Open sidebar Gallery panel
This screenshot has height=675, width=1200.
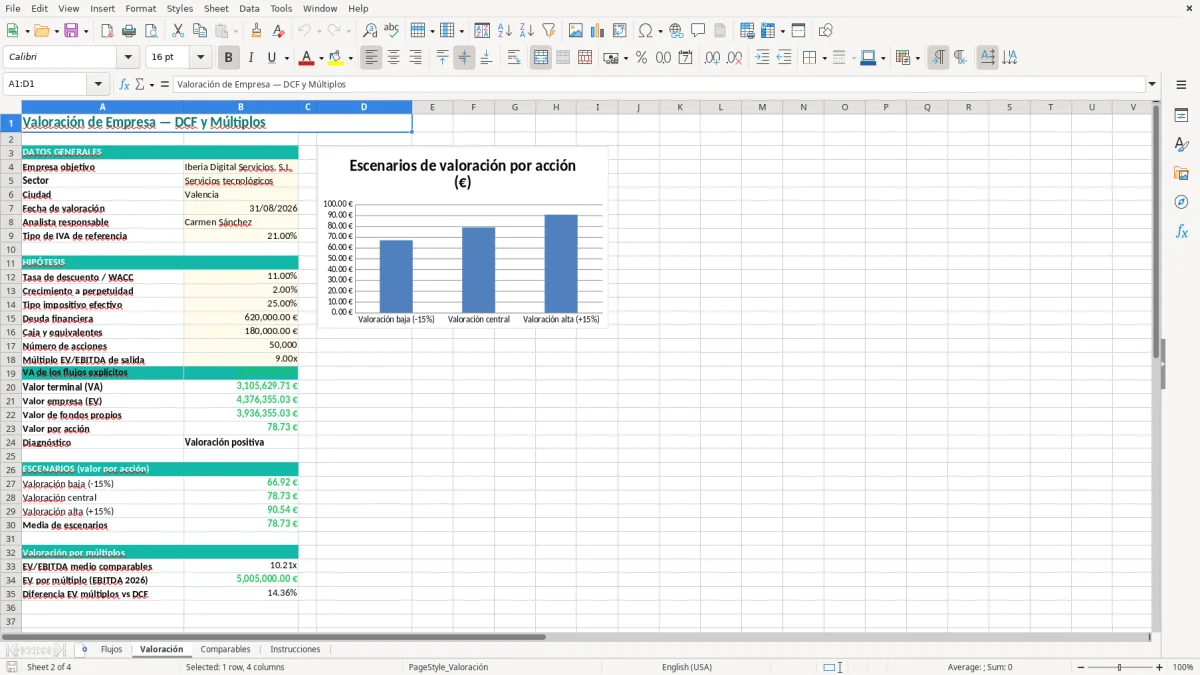click(1181, 174)
